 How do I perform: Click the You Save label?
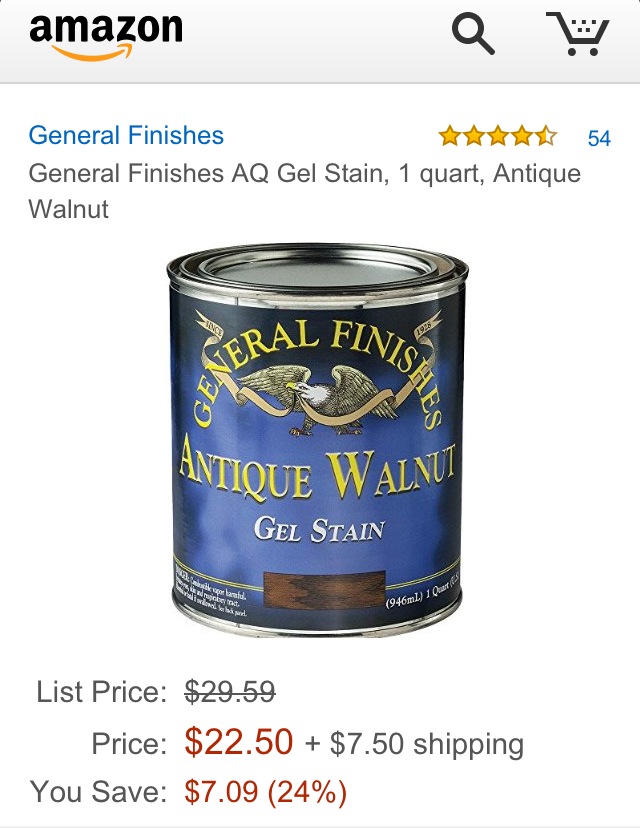[x=98, y=792]
